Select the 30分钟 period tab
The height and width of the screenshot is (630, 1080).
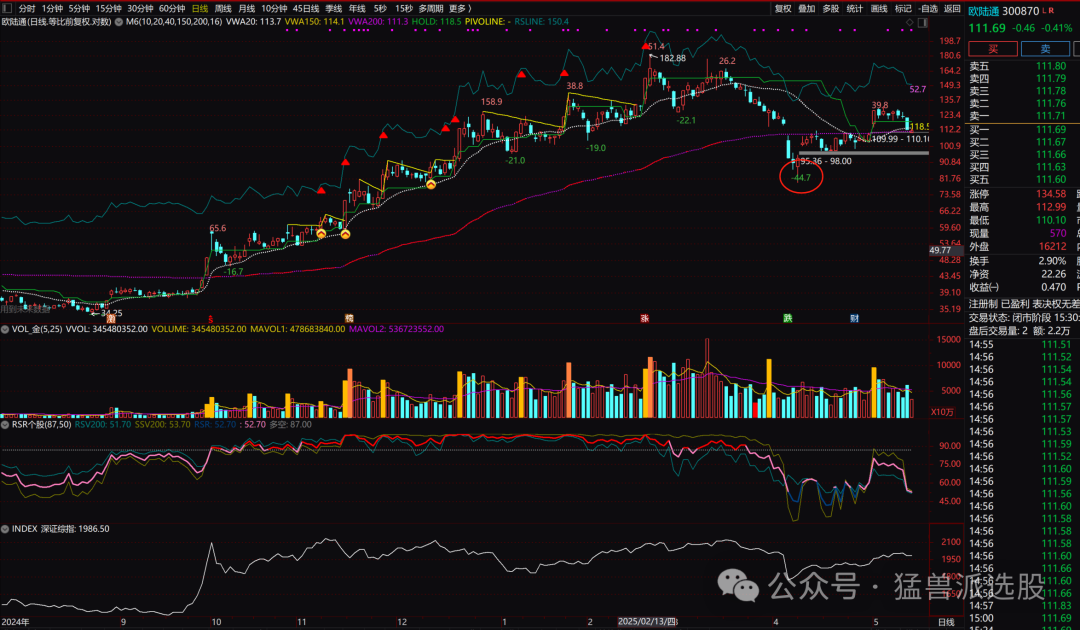click(x=141, y=9)
